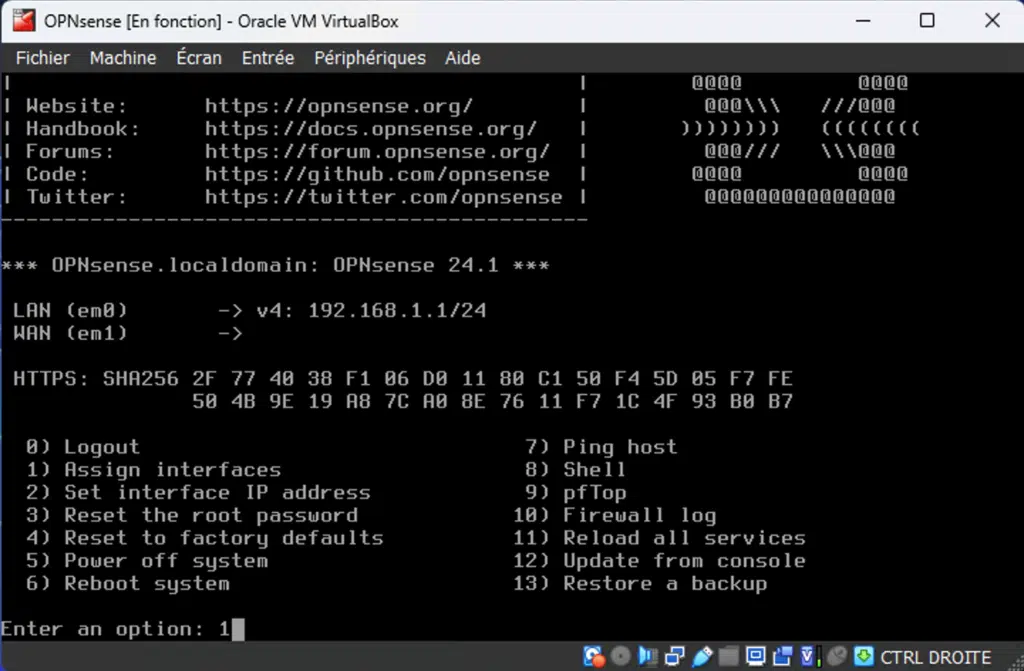Click the 'OPNsense 24.1' version line

click(275, 265)
